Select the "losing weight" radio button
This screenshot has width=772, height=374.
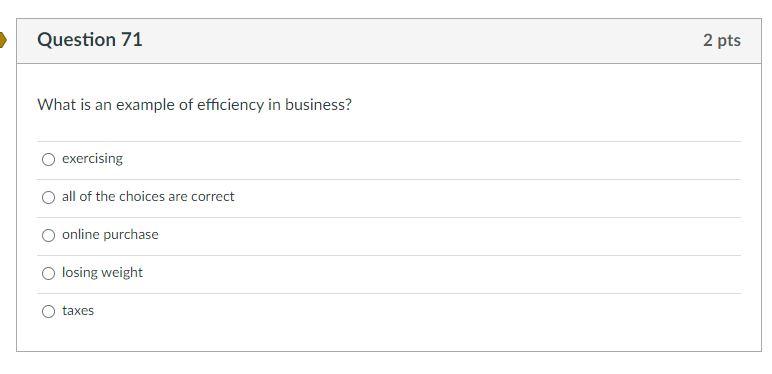(48, 273)
